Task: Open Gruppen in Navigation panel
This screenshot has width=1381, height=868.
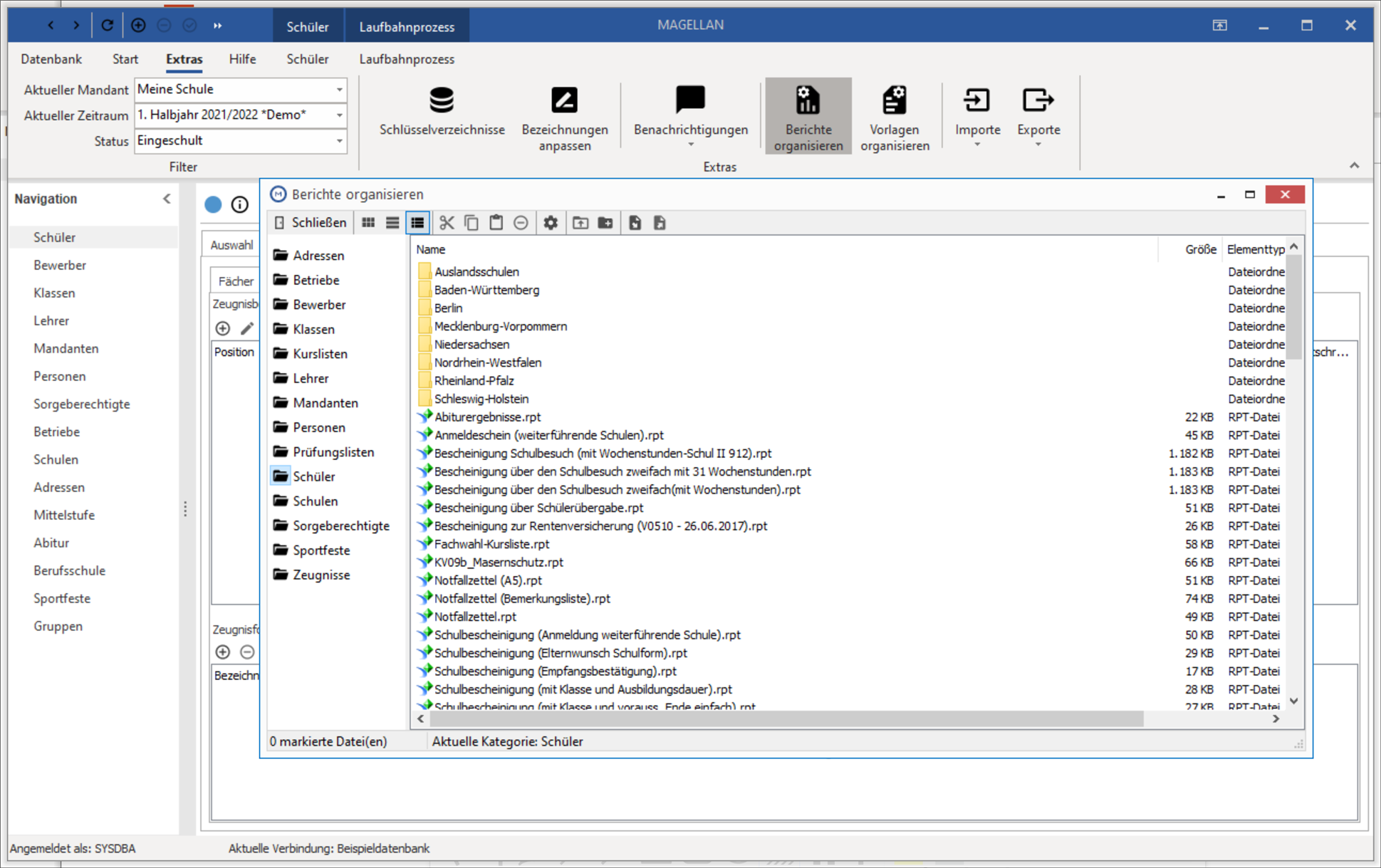Action: [x=58, y=626]
